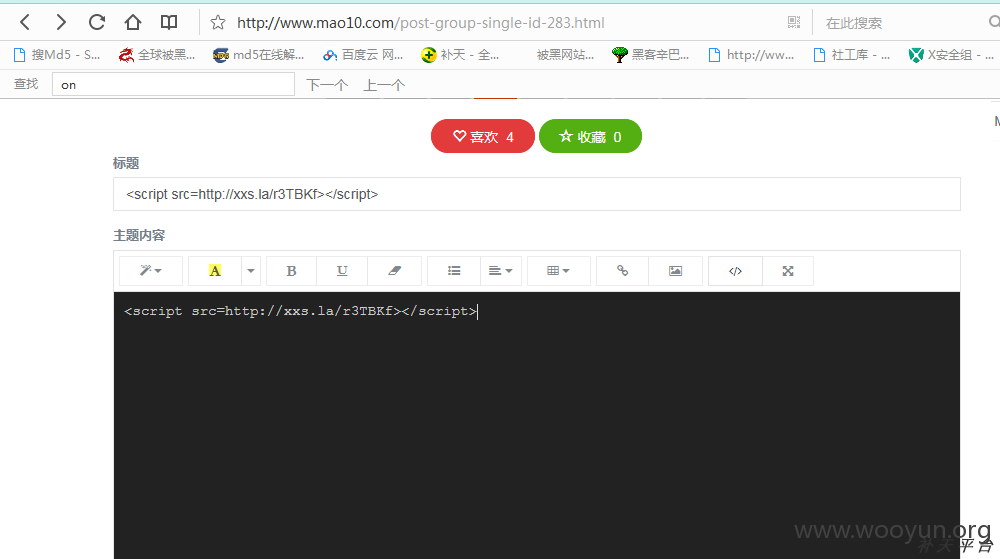The image size is (1000, 559).
Task: Click 下一个 to find next match
Action: pyautogui.click(x=327, y=85)
